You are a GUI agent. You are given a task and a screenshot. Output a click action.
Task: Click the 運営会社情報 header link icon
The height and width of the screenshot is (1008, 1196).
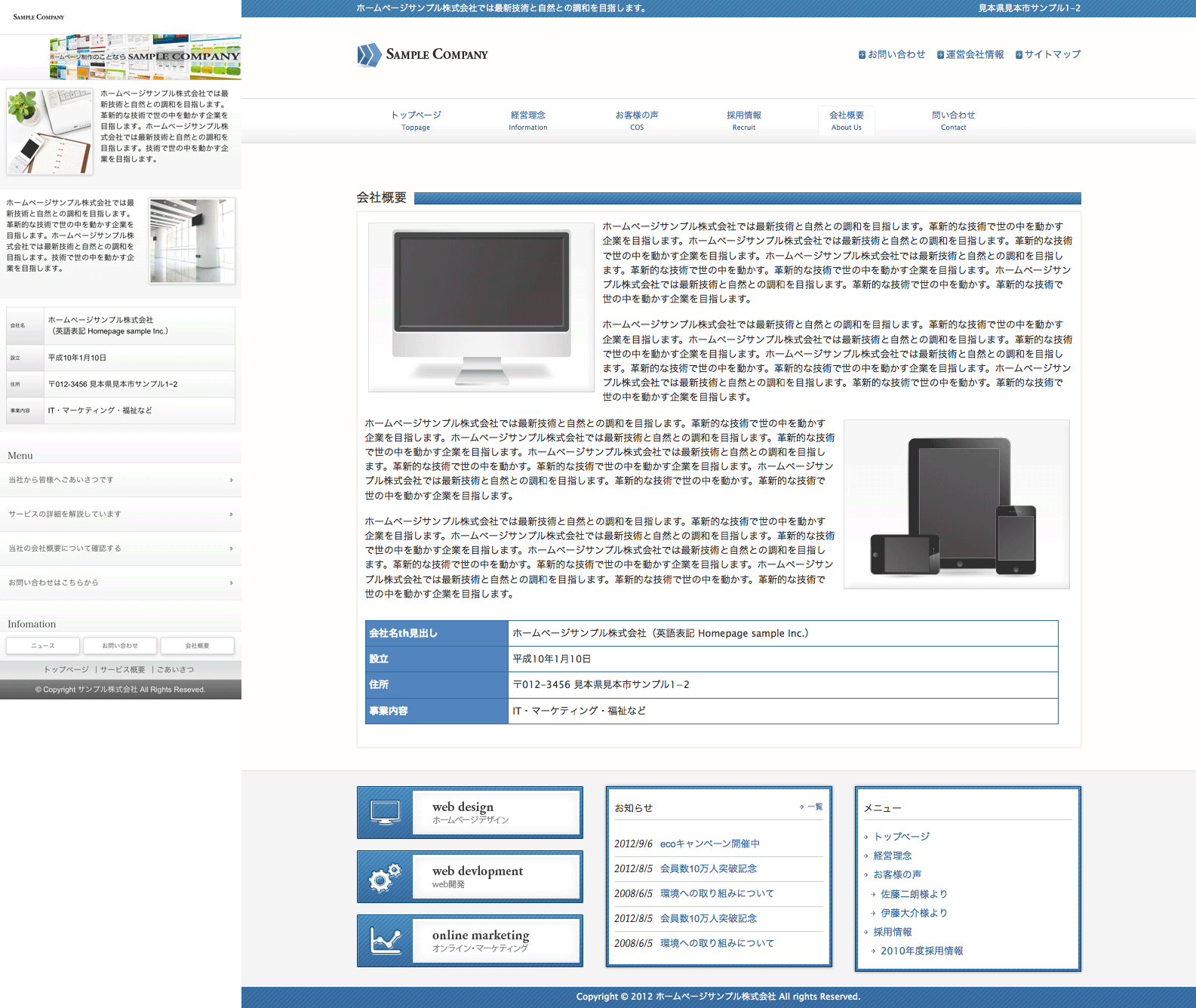pos(940,55)
